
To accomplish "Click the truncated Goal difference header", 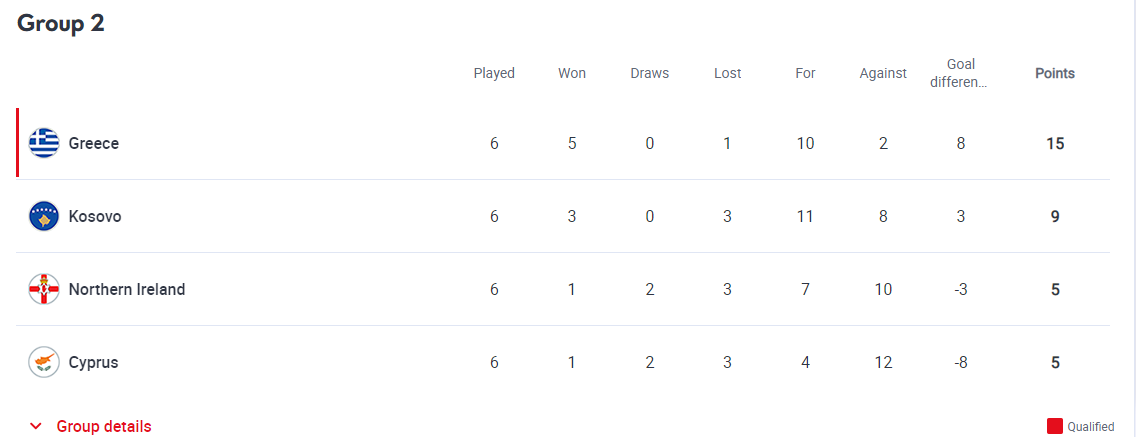I will point(960,73).
